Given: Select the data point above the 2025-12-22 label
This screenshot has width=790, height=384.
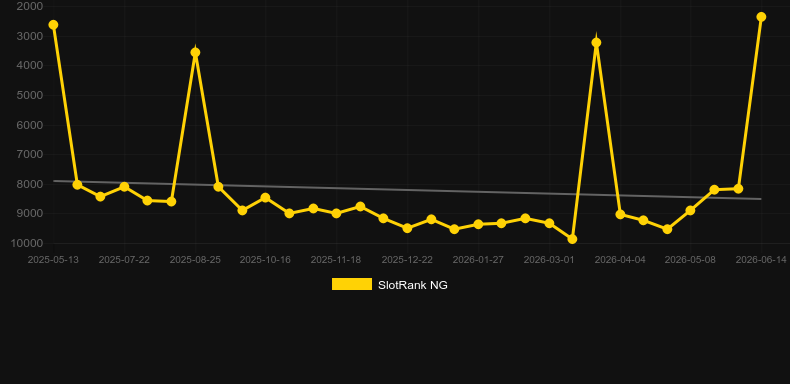Looking at the screenshot, I should (407, 228).
